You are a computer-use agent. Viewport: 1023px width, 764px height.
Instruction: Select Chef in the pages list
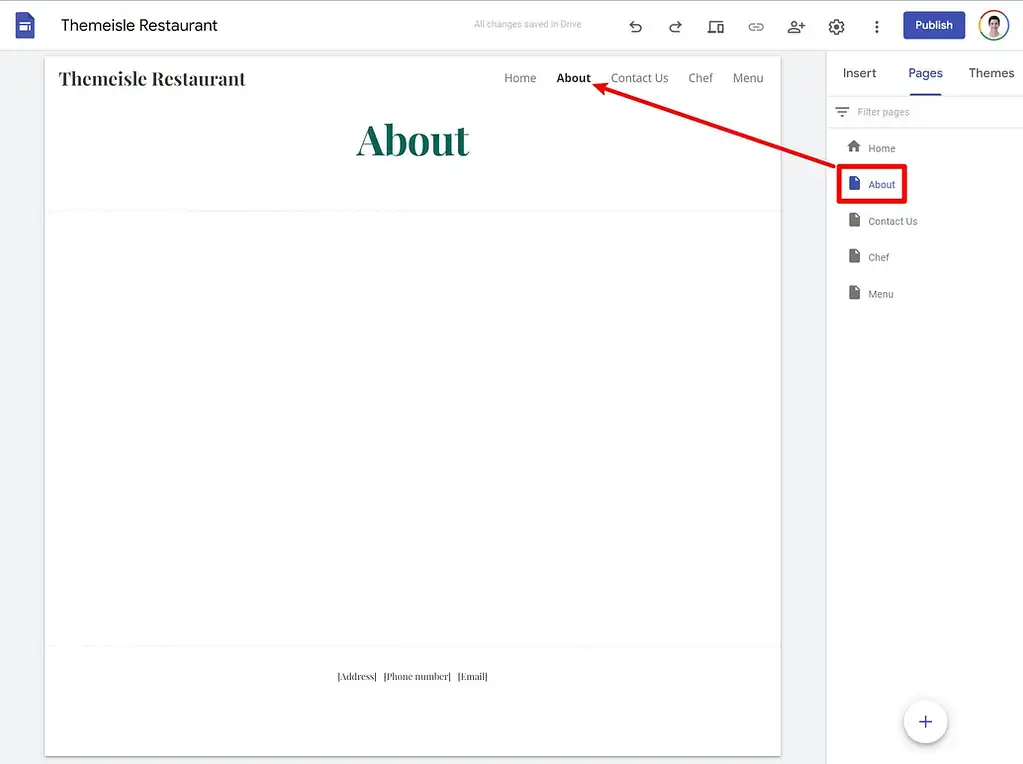click(878, 258)
